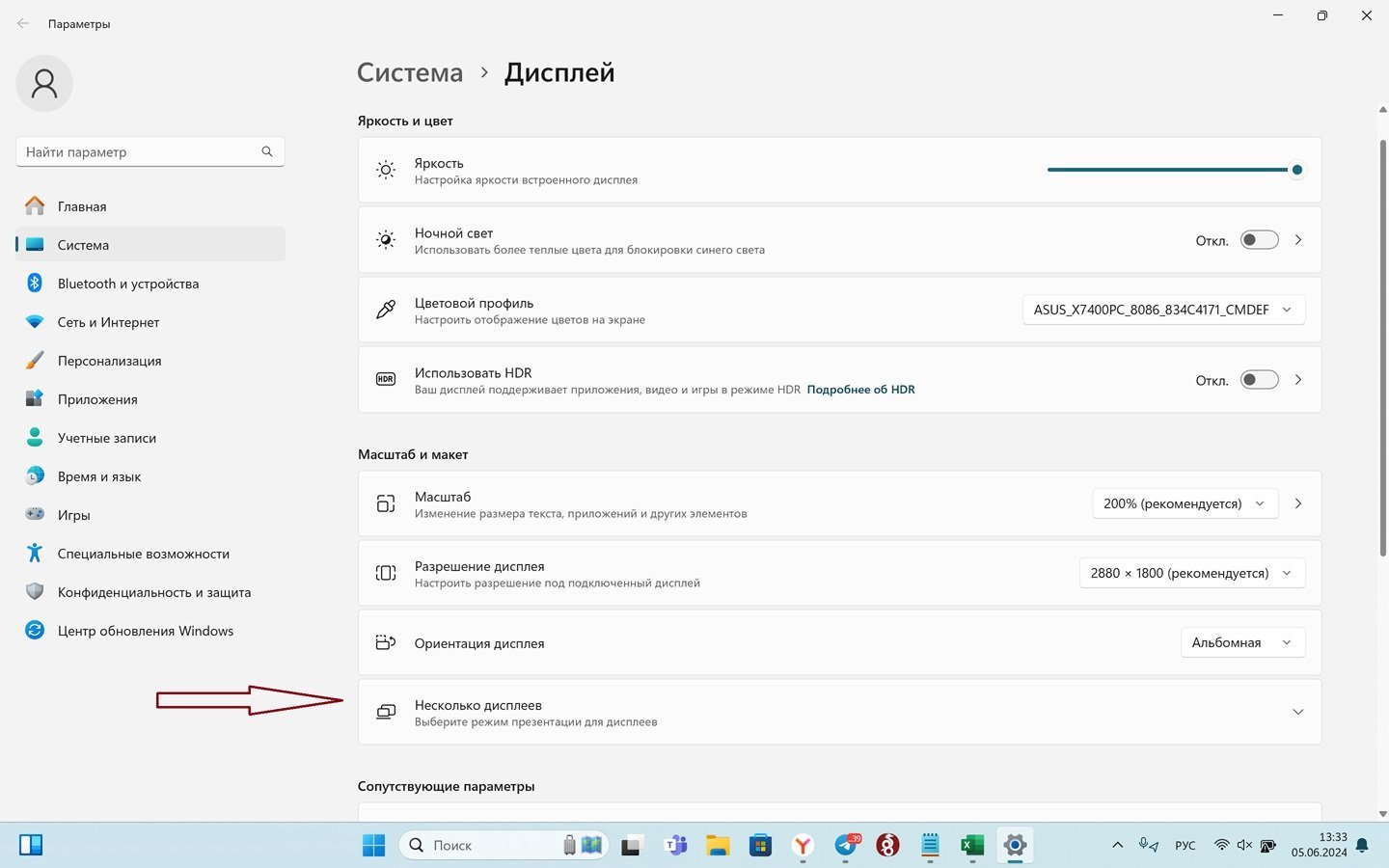Launch Microsoft Teams from the taskbar
This screenshot has width=1389, height=868.
click(675, 846)
